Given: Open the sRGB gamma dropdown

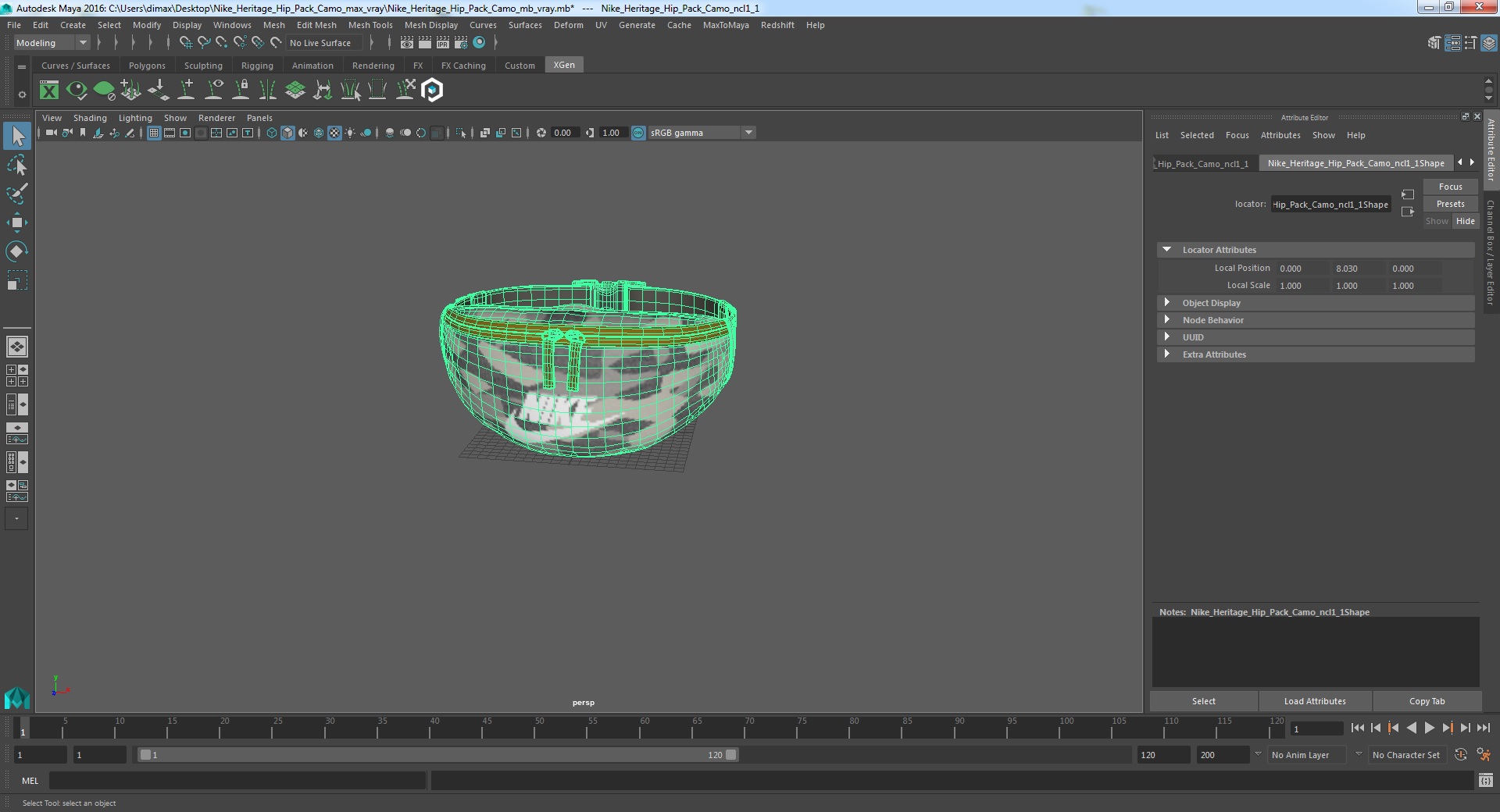Looking at the screenshot, I should pyautogui.click(x=701, y=133).
